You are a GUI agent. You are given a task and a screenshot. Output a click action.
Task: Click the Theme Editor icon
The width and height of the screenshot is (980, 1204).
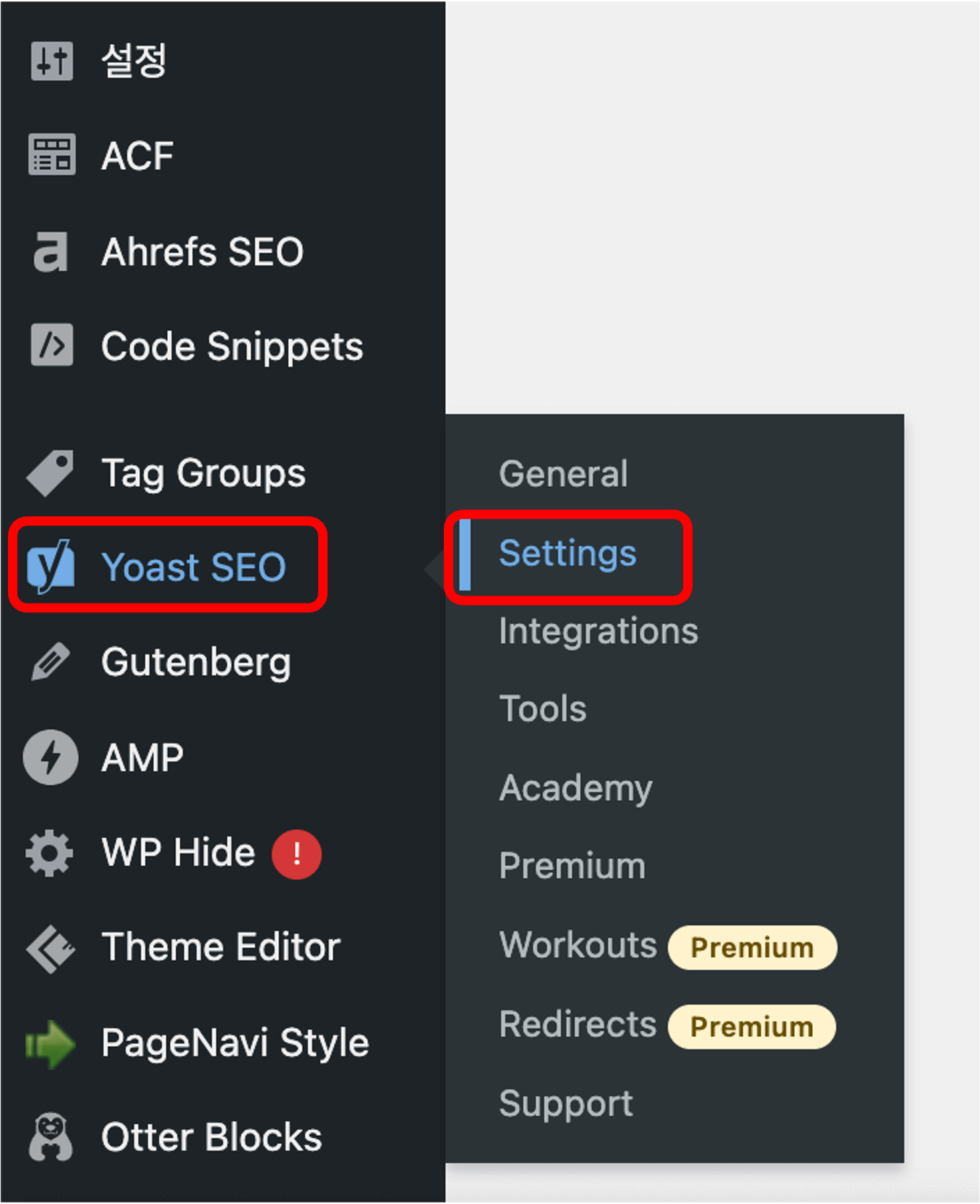pos(50,948)
